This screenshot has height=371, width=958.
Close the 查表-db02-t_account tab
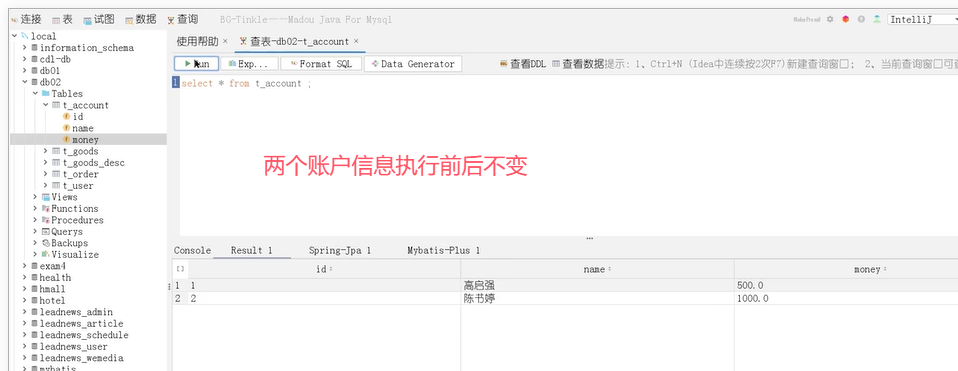(x=356, y=42)
